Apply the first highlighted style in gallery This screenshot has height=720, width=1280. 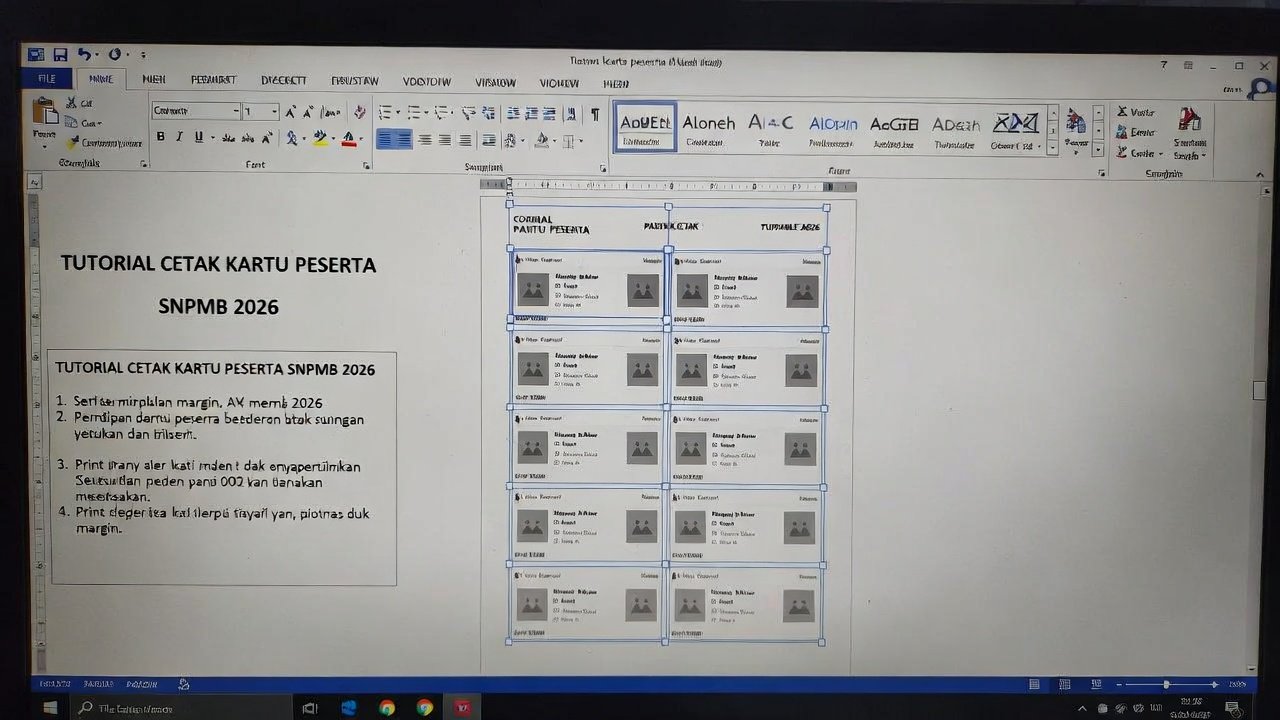point(645,128)
